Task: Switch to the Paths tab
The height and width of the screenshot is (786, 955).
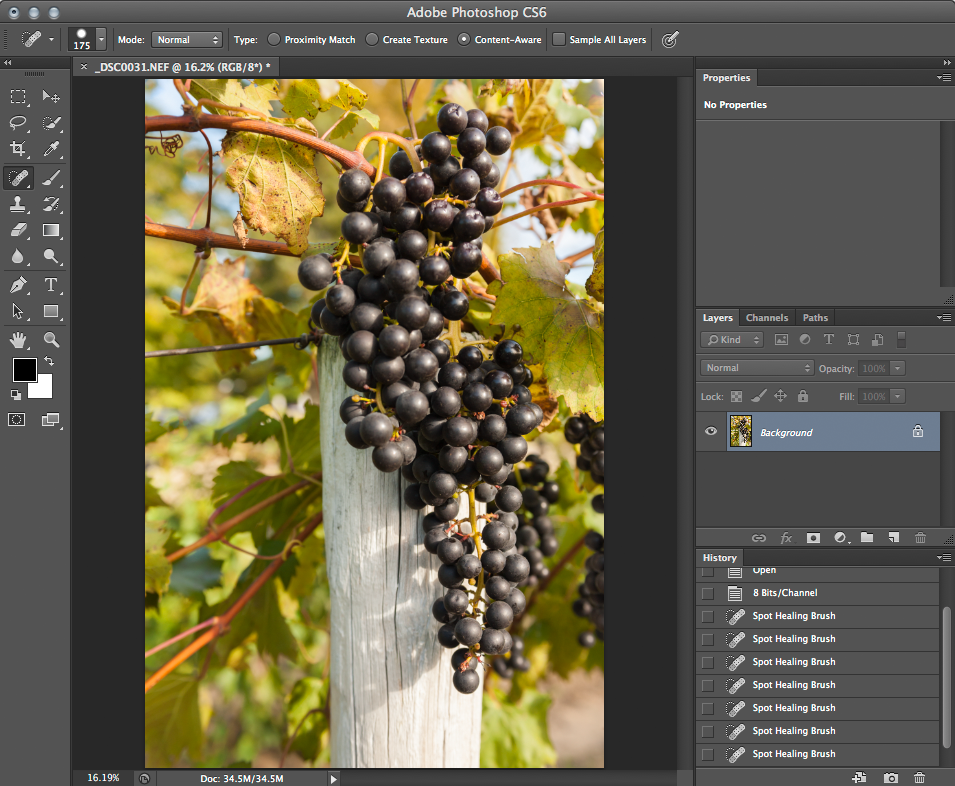Action: point(815,317)
